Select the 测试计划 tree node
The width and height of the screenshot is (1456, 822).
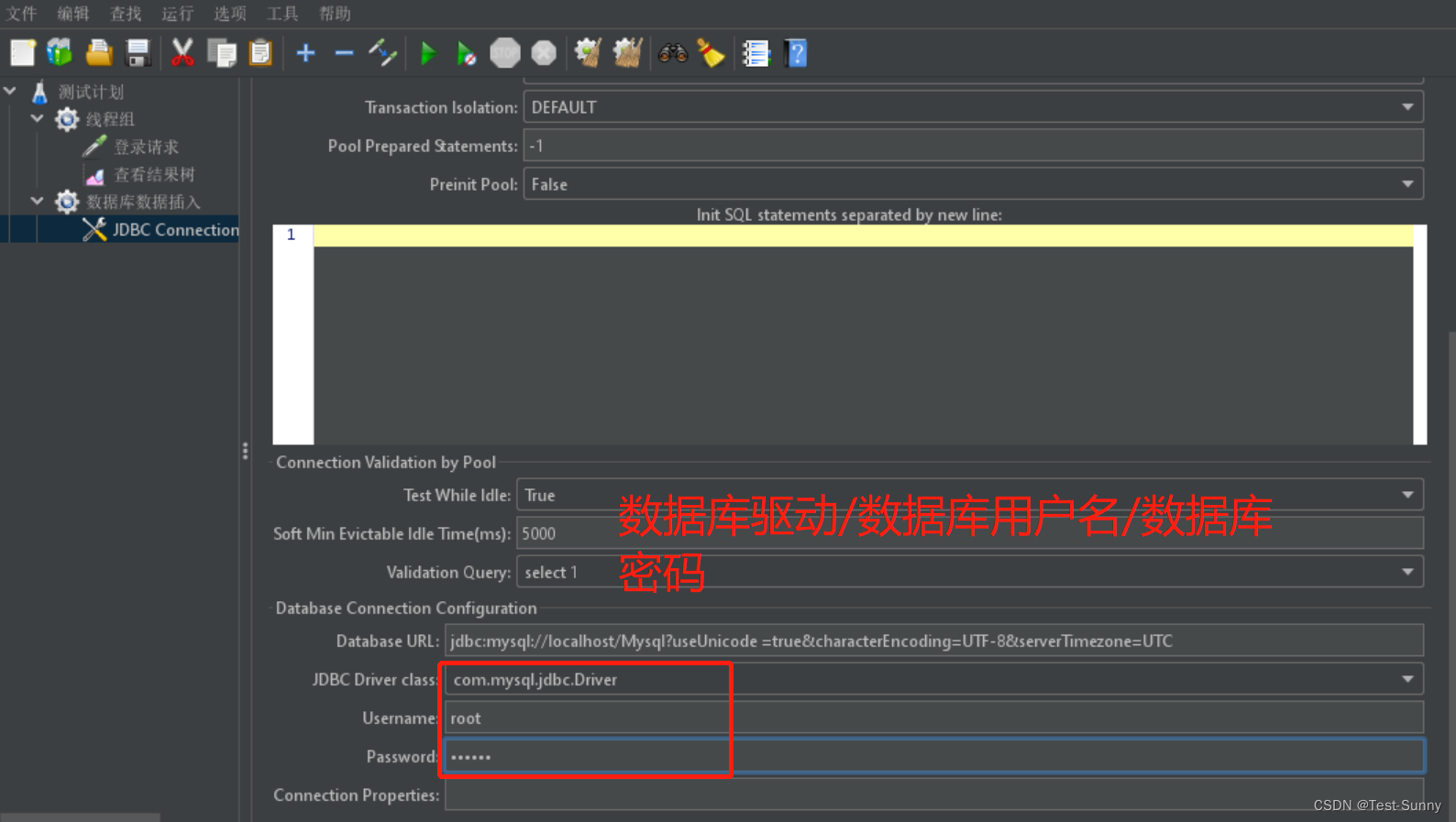point(91,92)
